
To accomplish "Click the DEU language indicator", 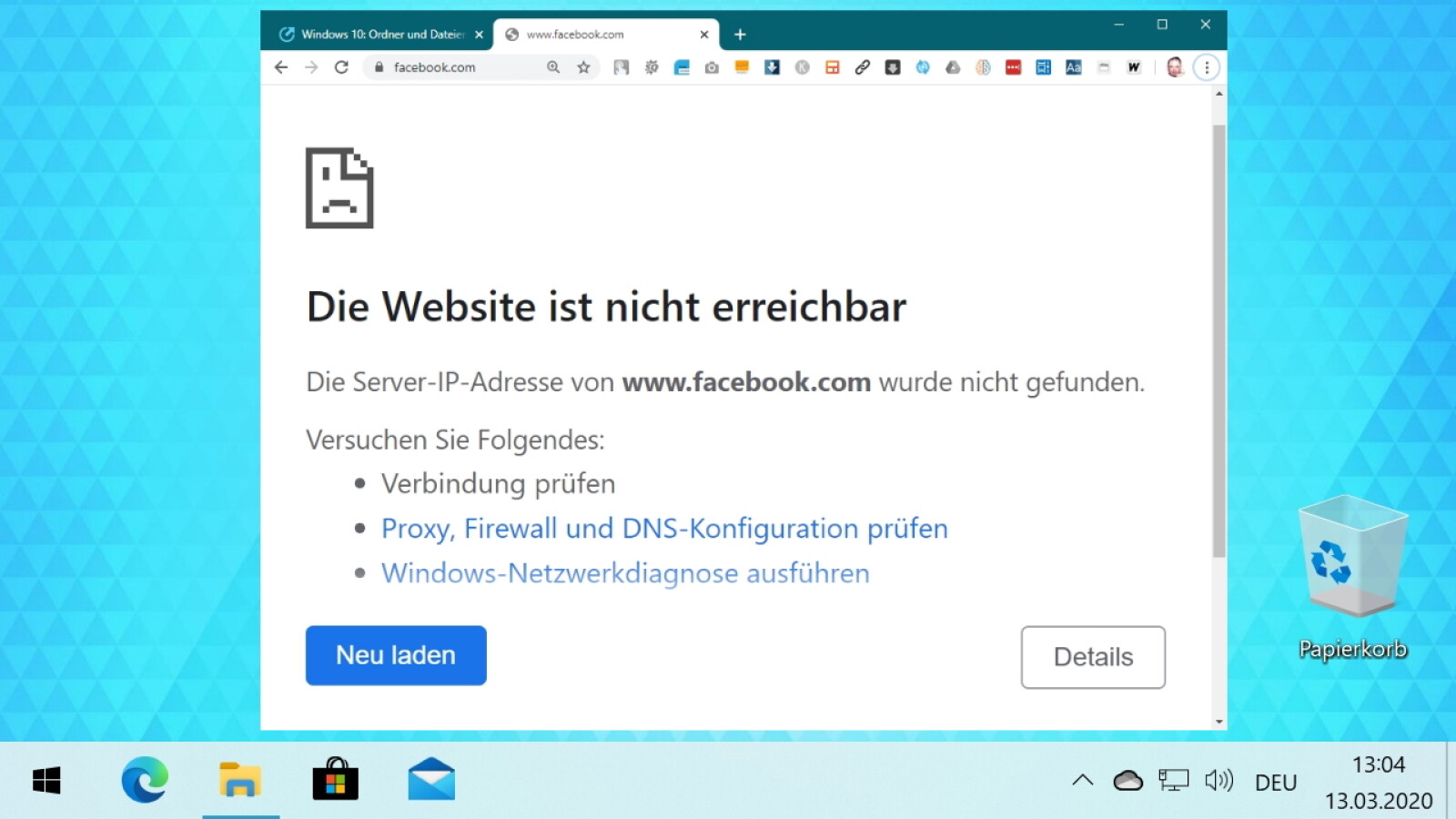I will (x=1276, y=783).
